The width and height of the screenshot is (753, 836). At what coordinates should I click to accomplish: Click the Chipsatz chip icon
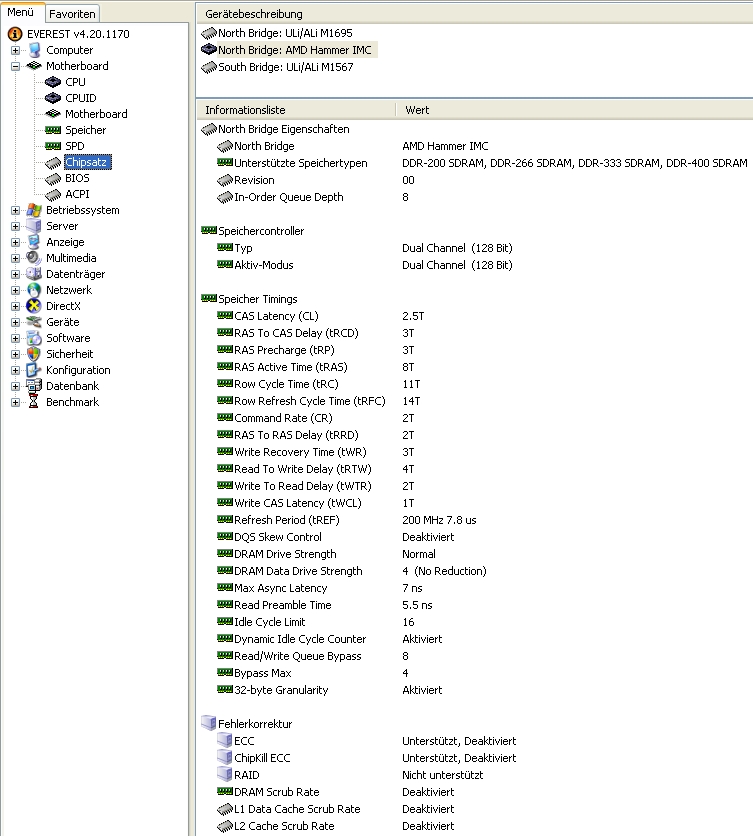click(x=53, y=162)
